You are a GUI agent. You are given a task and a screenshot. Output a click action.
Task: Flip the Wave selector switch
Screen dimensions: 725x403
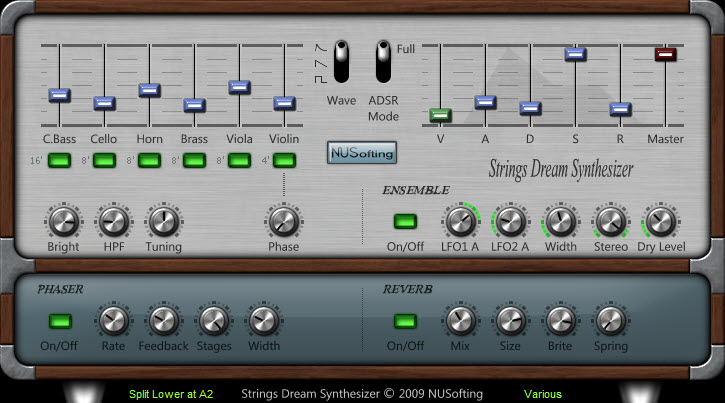(341, 62)
